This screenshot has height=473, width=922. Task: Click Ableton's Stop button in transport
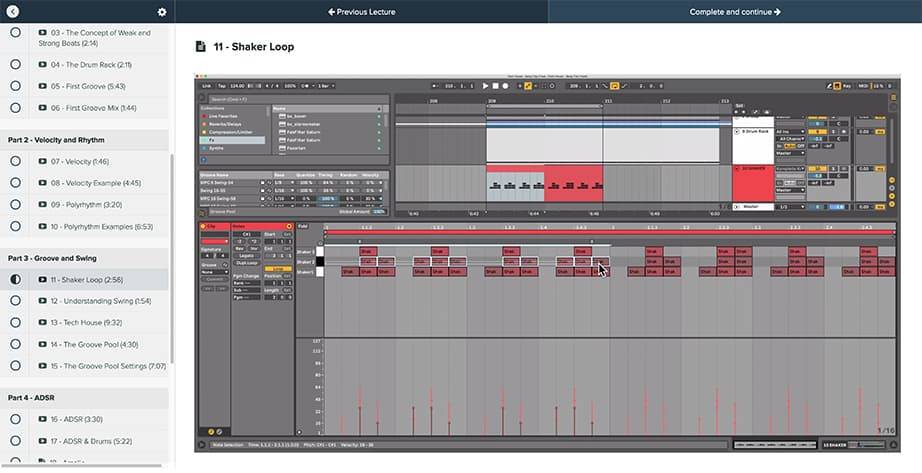click(x=495, y=86)
